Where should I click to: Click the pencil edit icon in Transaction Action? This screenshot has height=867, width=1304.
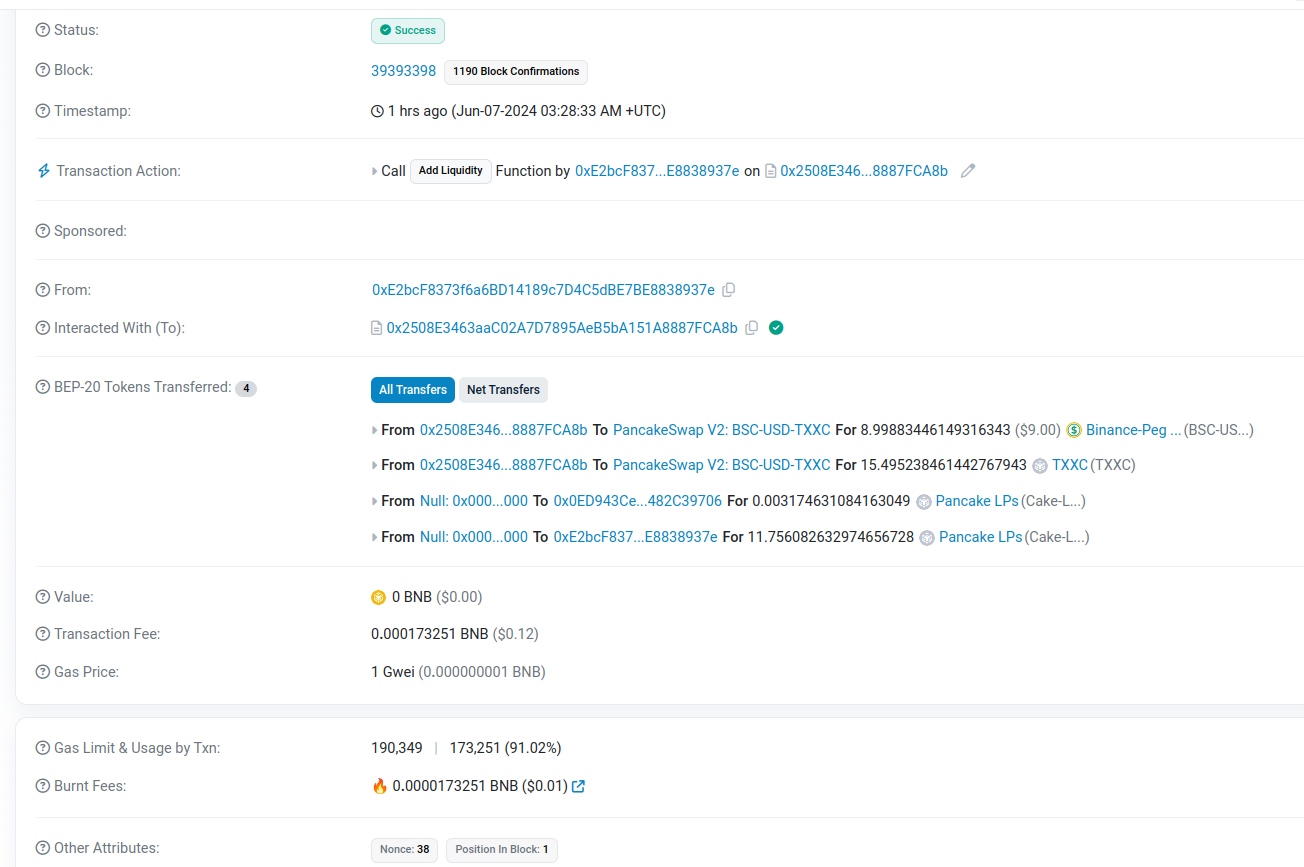pyautogui.click(x=968, y=171)
